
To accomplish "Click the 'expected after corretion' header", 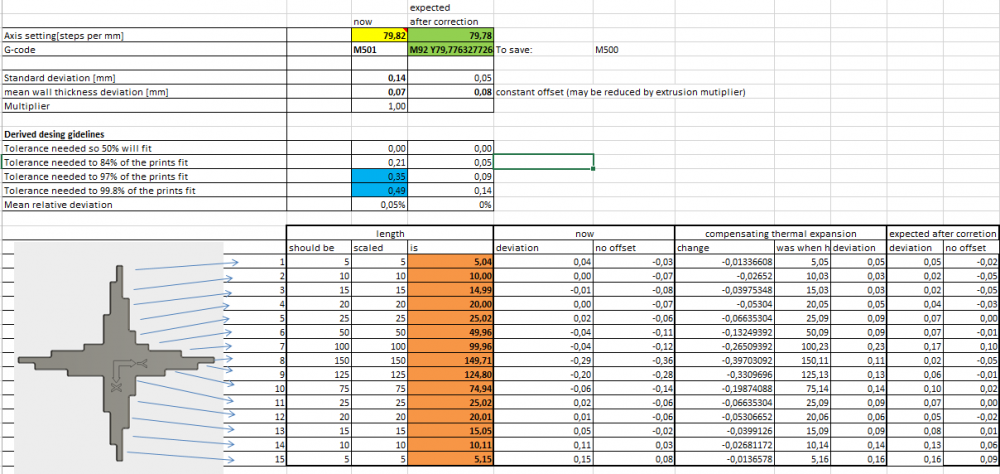I will click(943, 233).
